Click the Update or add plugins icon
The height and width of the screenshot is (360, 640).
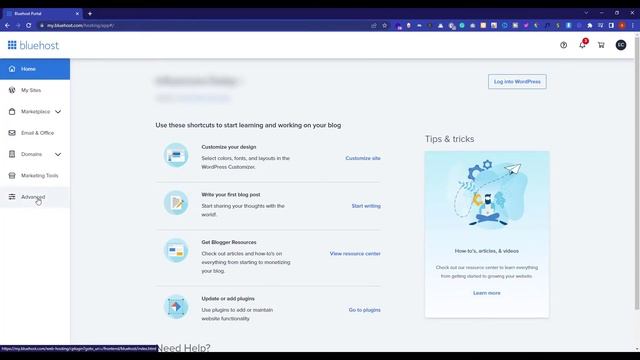point(176,307)
